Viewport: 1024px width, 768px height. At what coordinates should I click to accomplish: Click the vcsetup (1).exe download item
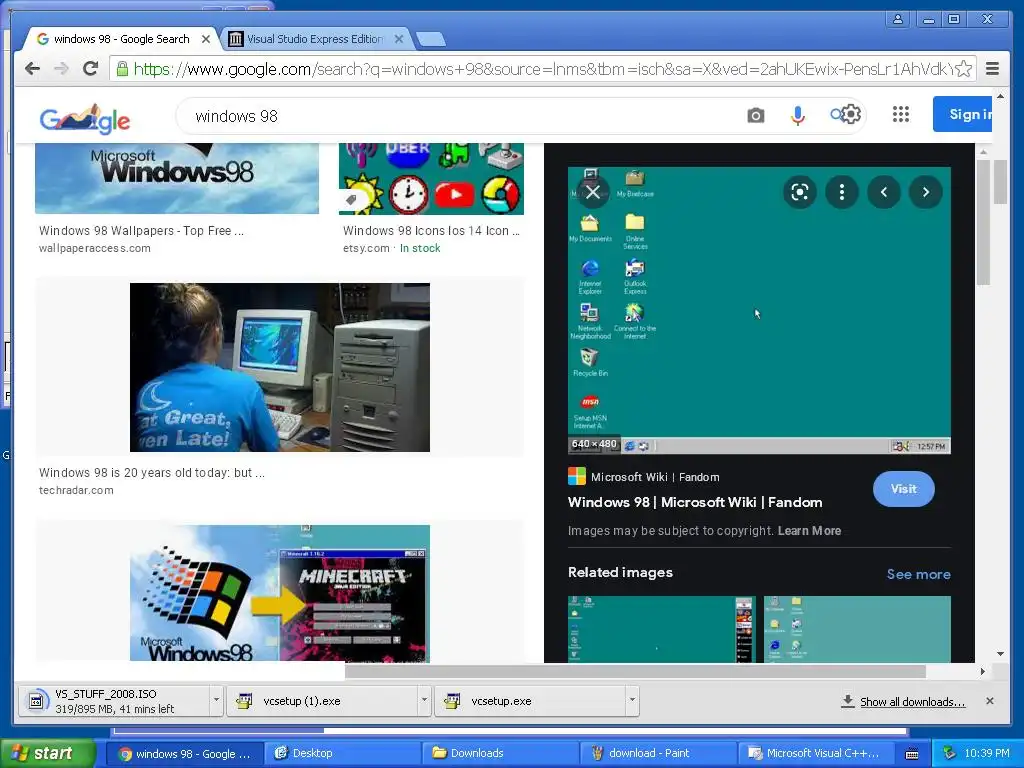click(x=322, y=701)
